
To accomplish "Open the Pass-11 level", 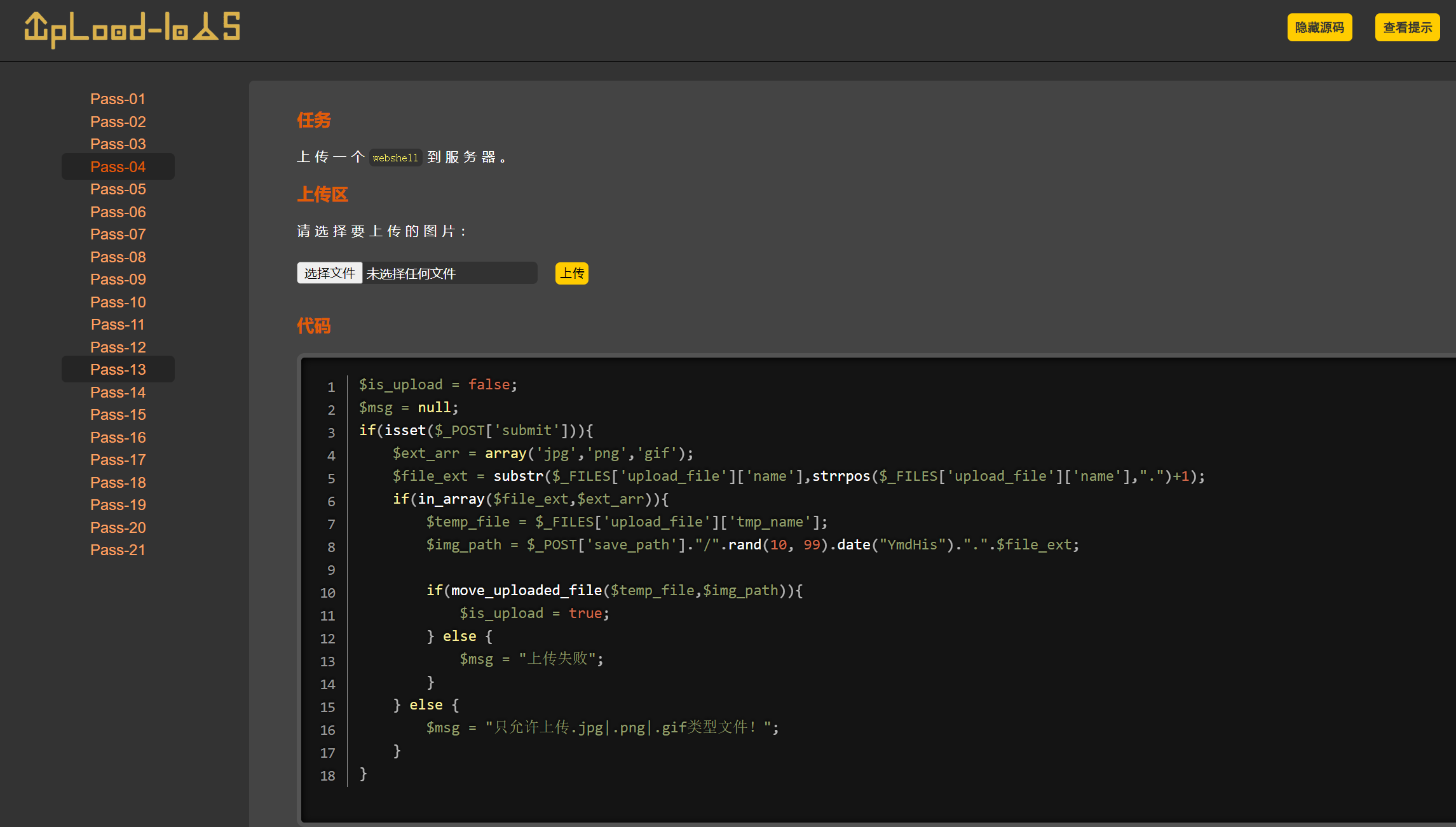I will pos(118,325).
